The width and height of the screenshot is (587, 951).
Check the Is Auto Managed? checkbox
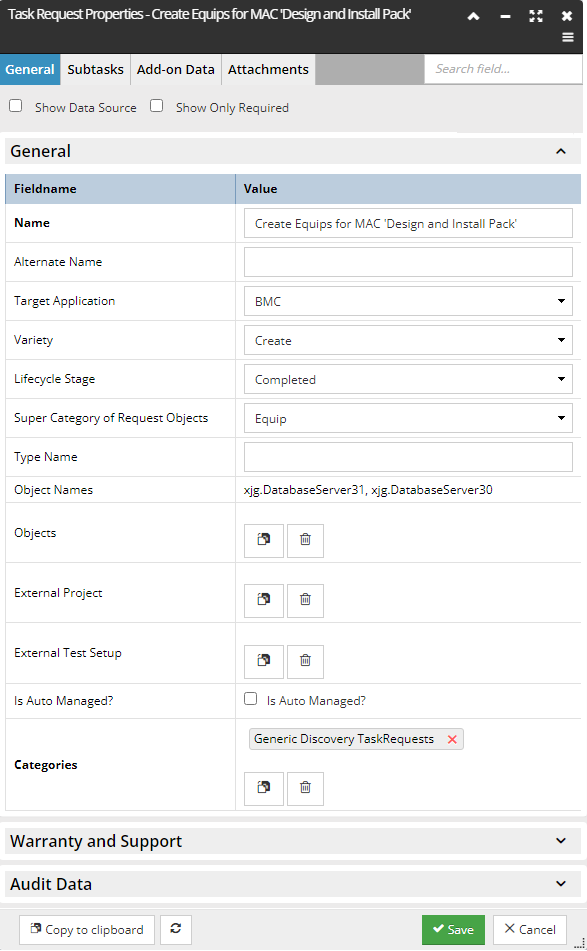[x=250, y=699]
